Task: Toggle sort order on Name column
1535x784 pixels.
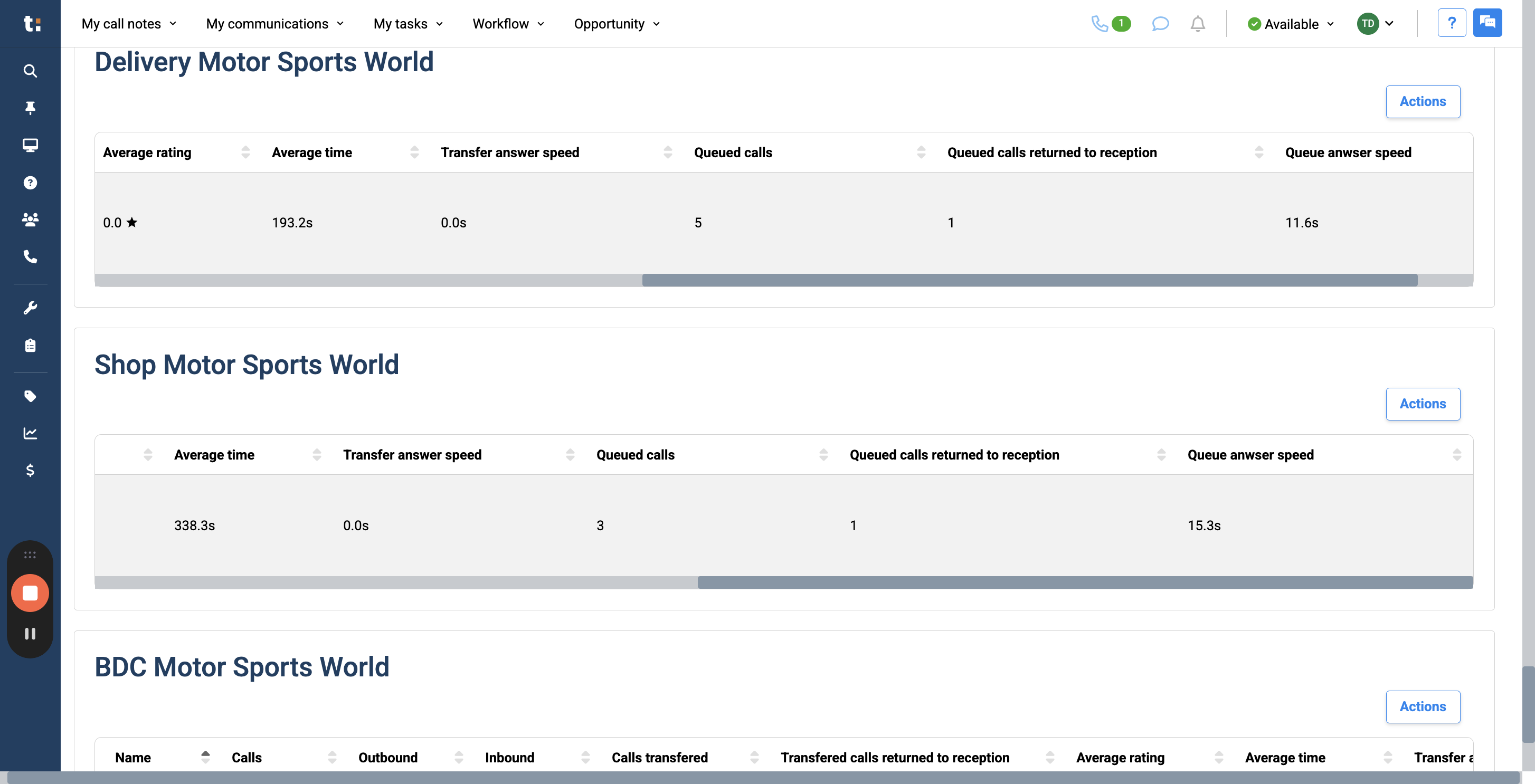Action: click(205, 757)
